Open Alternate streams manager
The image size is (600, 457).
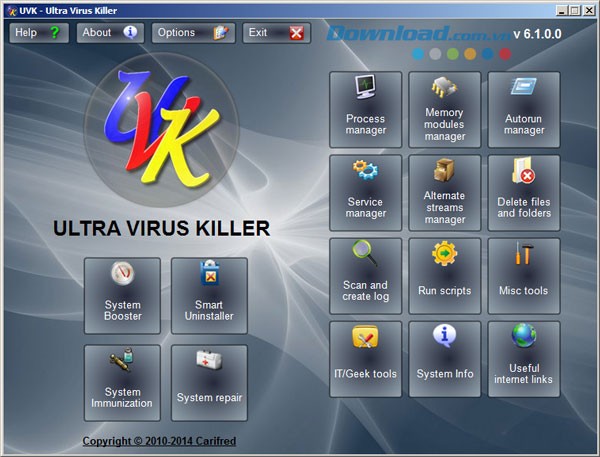tap(445, 193)
